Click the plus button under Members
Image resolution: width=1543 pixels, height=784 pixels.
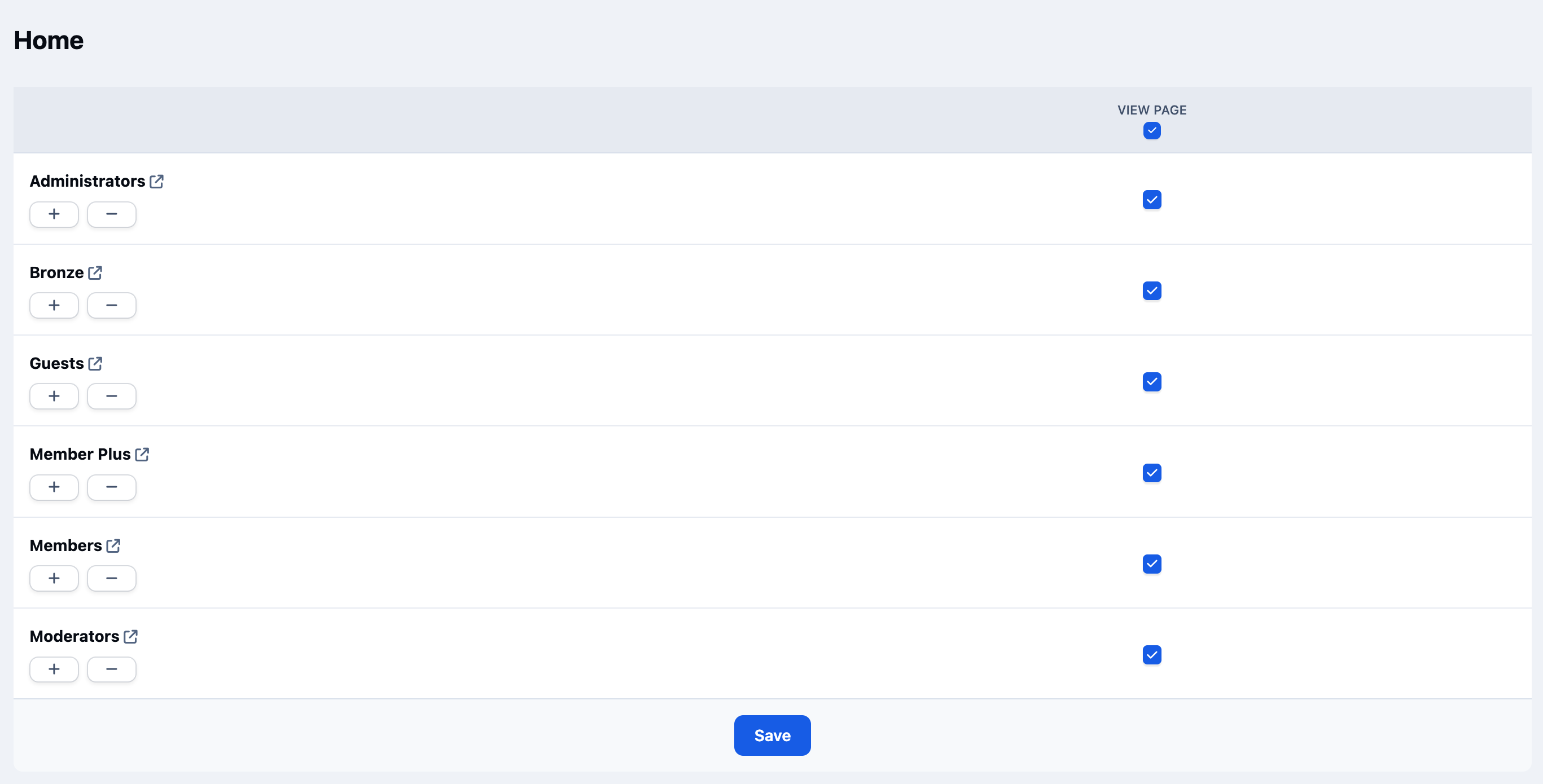[54, 578]
